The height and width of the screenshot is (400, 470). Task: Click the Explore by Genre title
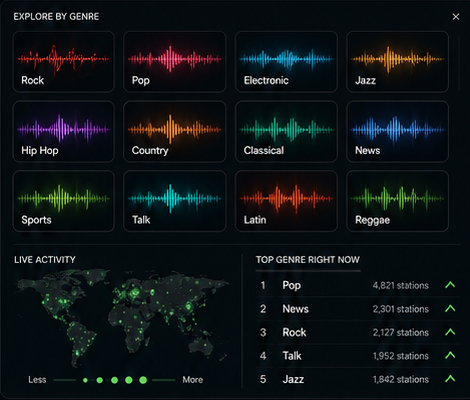click(x=56, y=17)
